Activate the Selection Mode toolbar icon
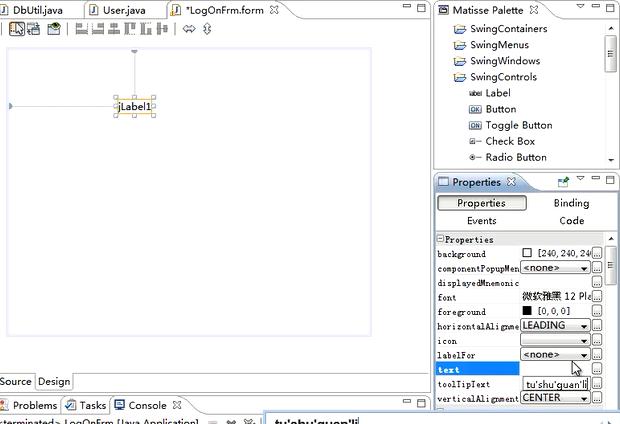This screenshot has width=620, height=424. (17, 29)
